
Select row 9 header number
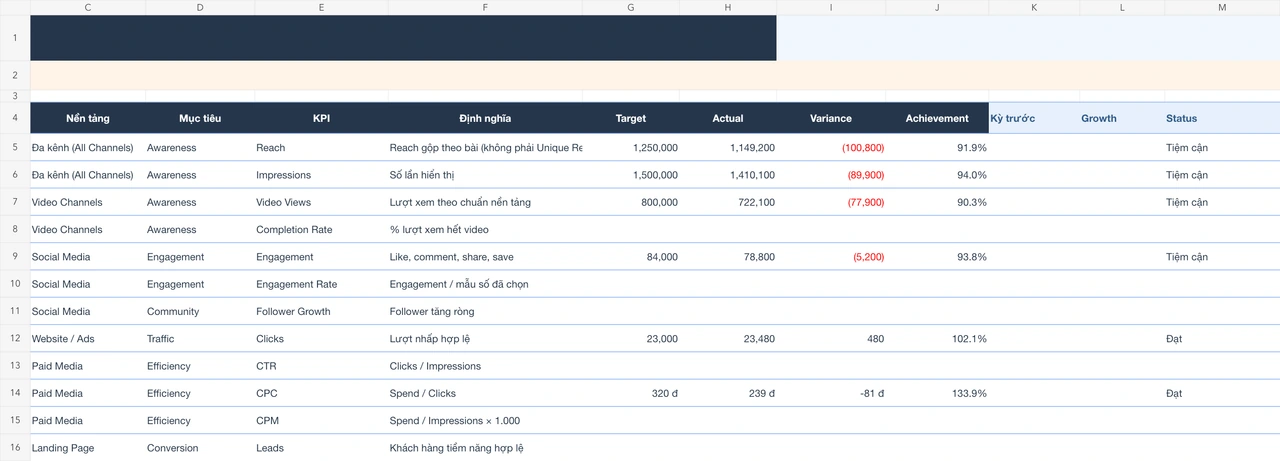tap(15, 257)
